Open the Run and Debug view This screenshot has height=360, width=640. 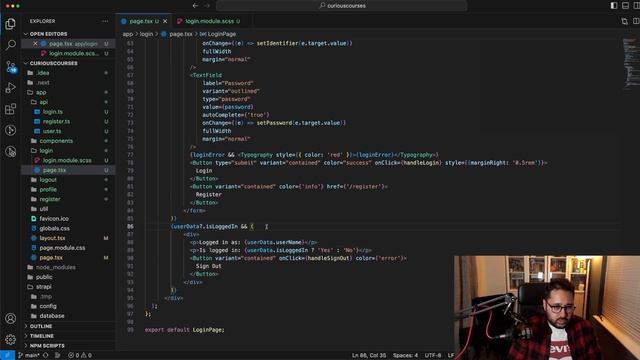tap(11, 87)
